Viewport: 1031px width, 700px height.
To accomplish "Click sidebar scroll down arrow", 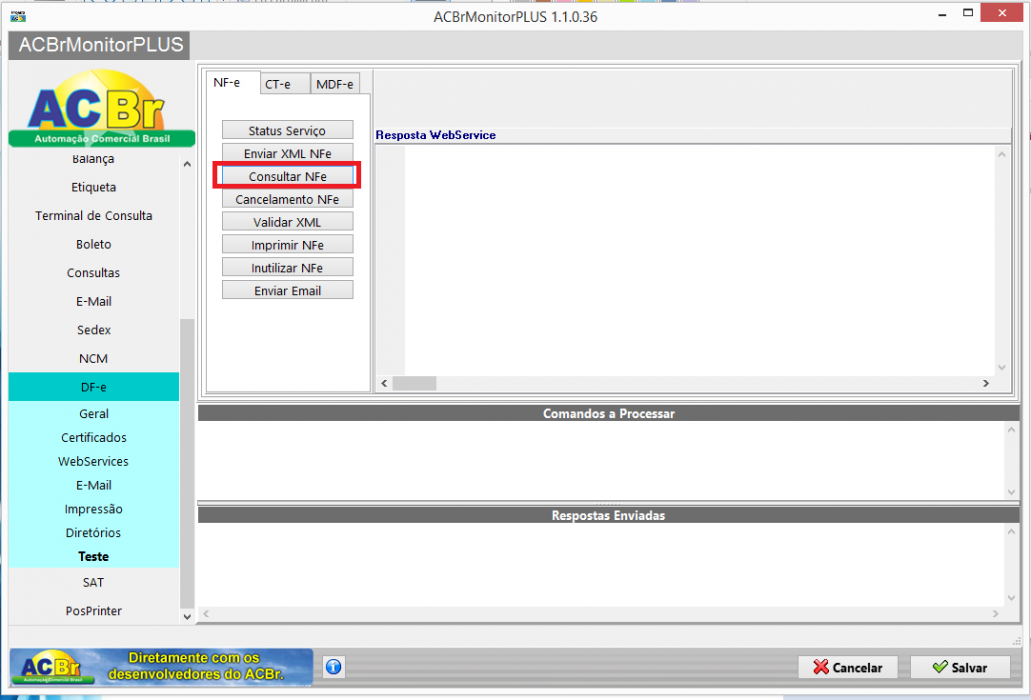I will (187, 617).
